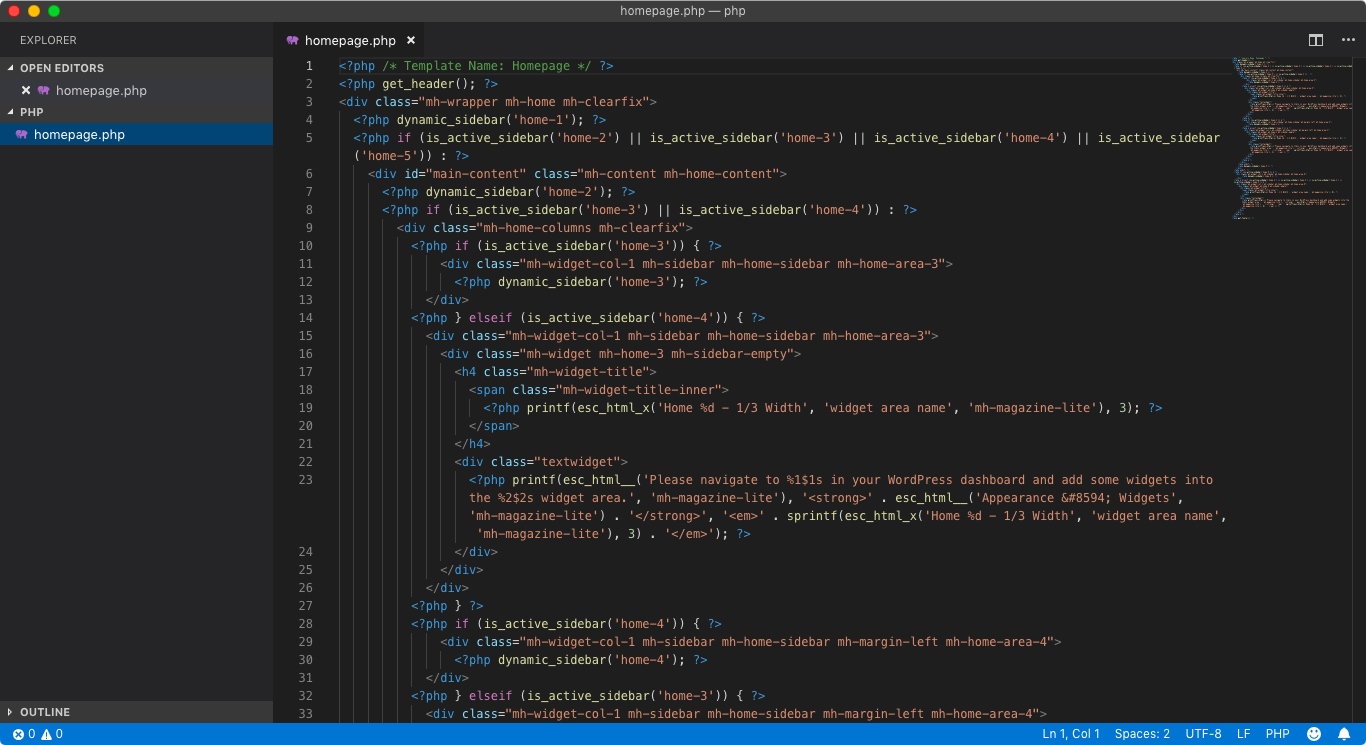This screenshot has width=1366, height=745.
Task: Change end of line sequence LF
Action: point(1243,734)
